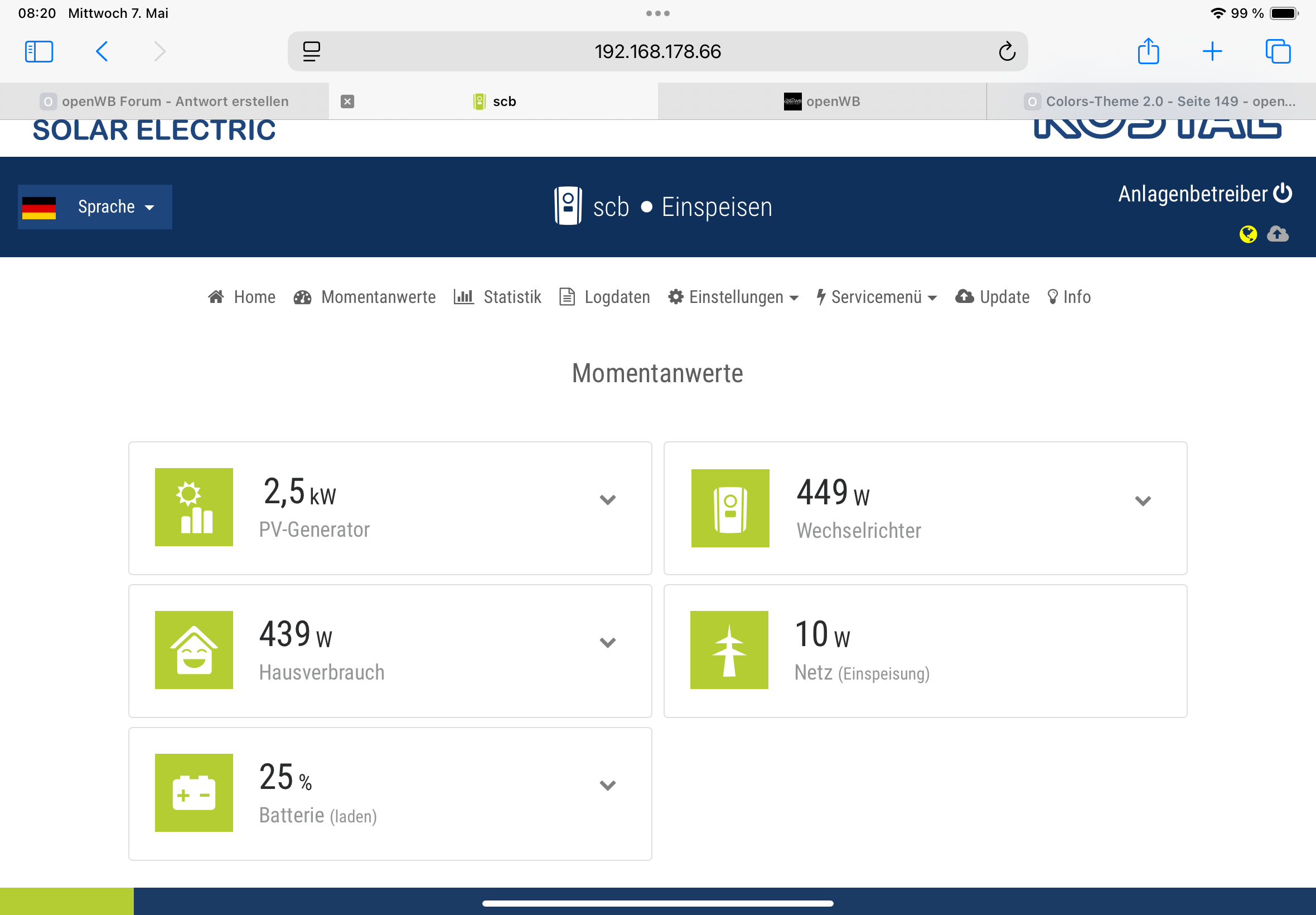Expand the Wechselrichter details chevron

coord(1143,500)
